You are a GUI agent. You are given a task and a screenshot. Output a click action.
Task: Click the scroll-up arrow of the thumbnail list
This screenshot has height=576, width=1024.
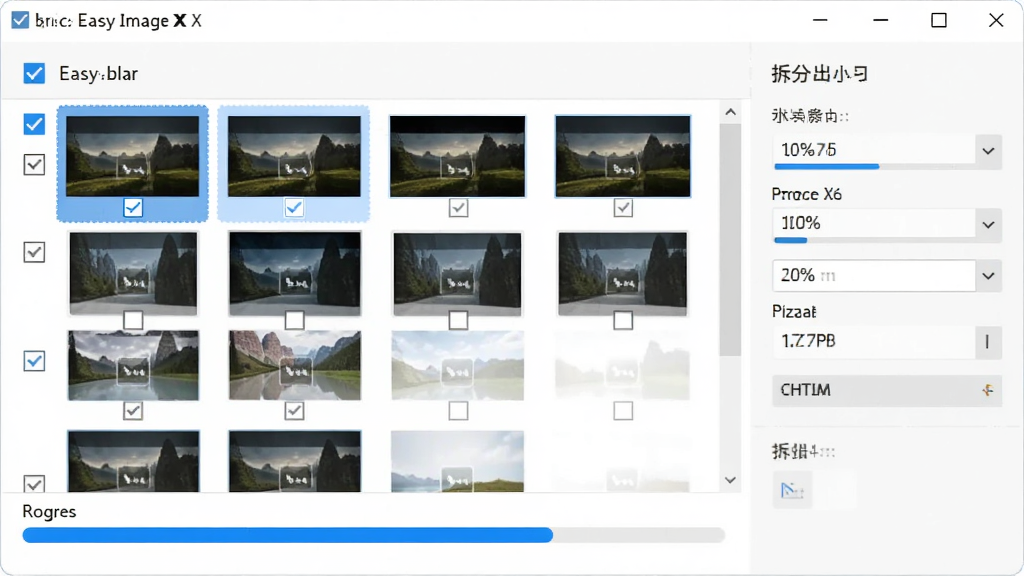(x=731, y=112)
